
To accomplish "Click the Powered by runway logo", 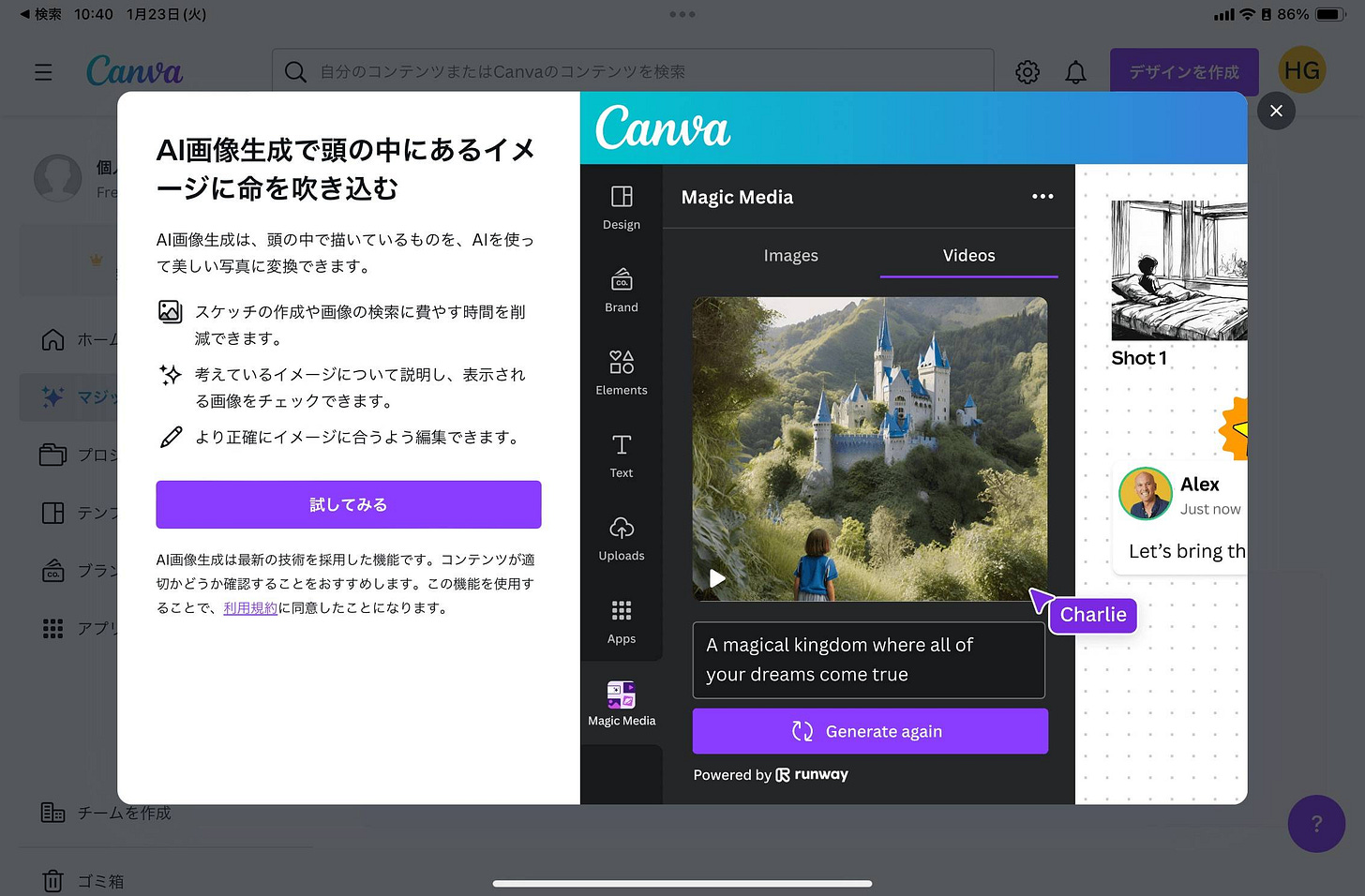I will click(x=812, y=775).
